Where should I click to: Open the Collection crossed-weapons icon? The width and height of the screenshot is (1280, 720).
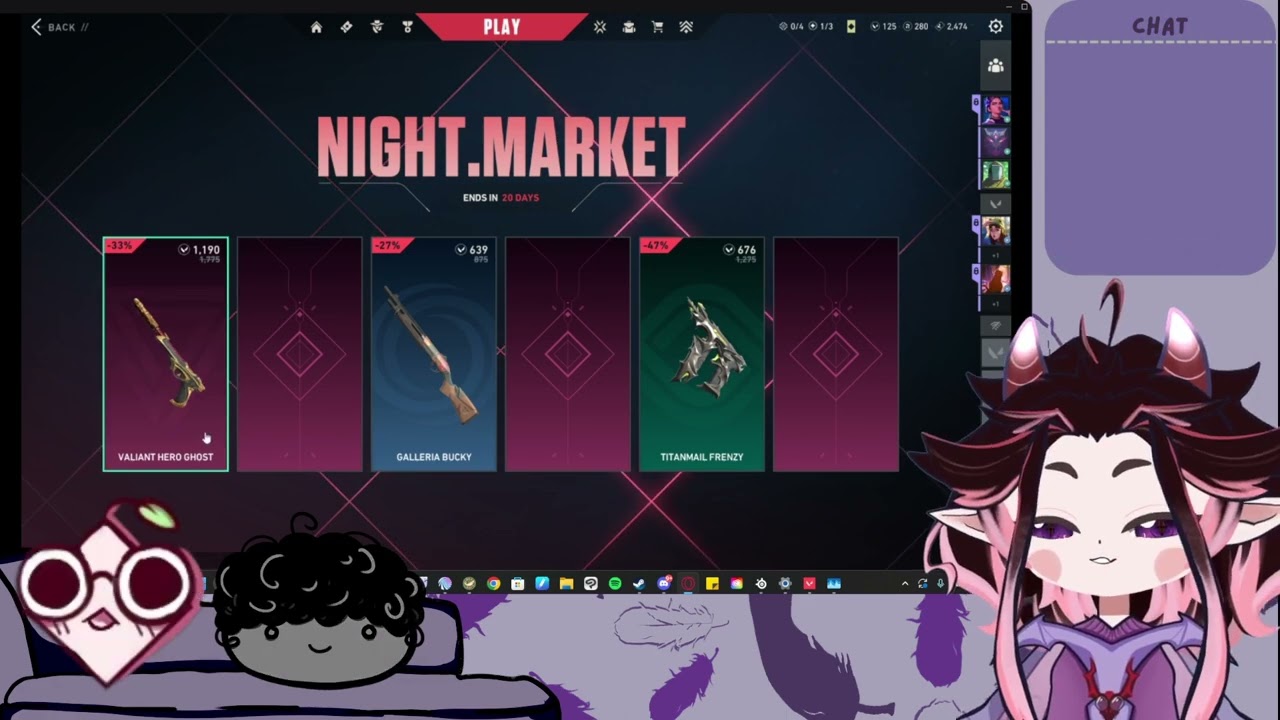pyautogui.click(x=599, y=27)
